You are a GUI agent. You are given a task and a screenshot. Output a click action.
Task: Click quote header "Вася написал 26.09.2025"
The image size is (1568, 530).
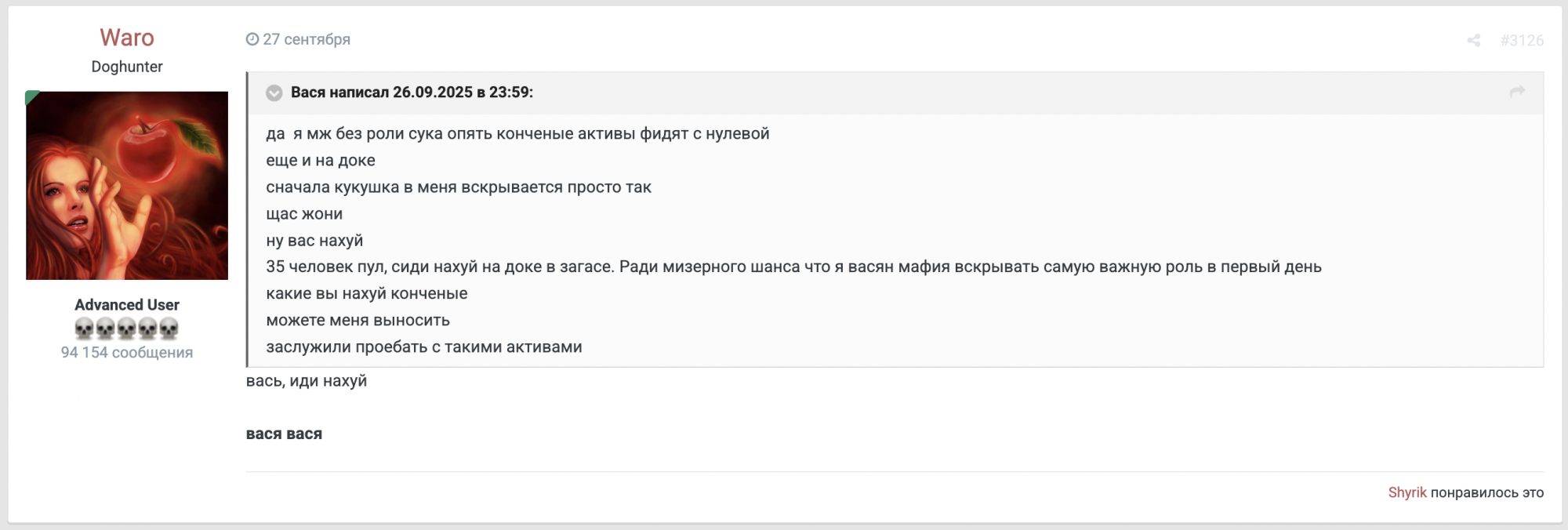coord(412,93)
